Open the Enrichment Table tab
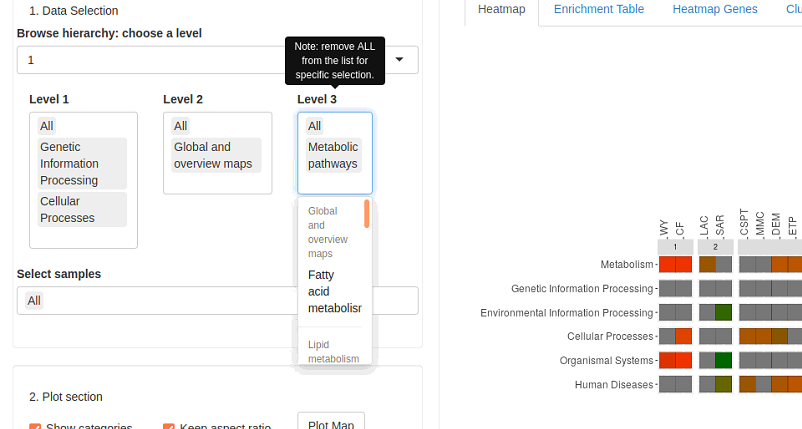Image resolution: width=802 pixels, height=429 pixels. point(599,9)
